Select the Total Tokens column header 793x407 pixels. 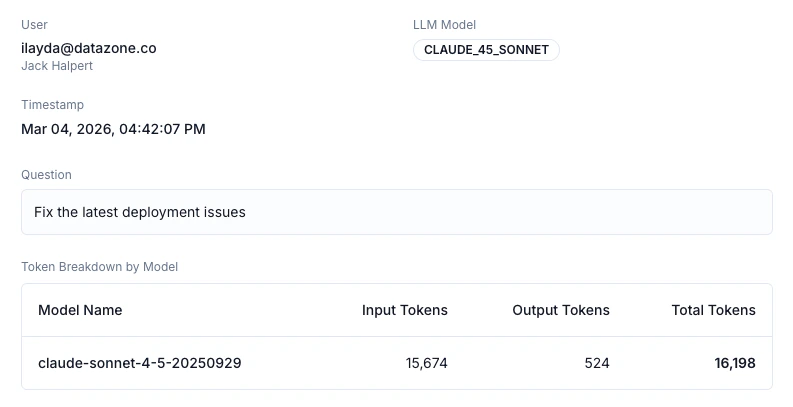point(713,310)
